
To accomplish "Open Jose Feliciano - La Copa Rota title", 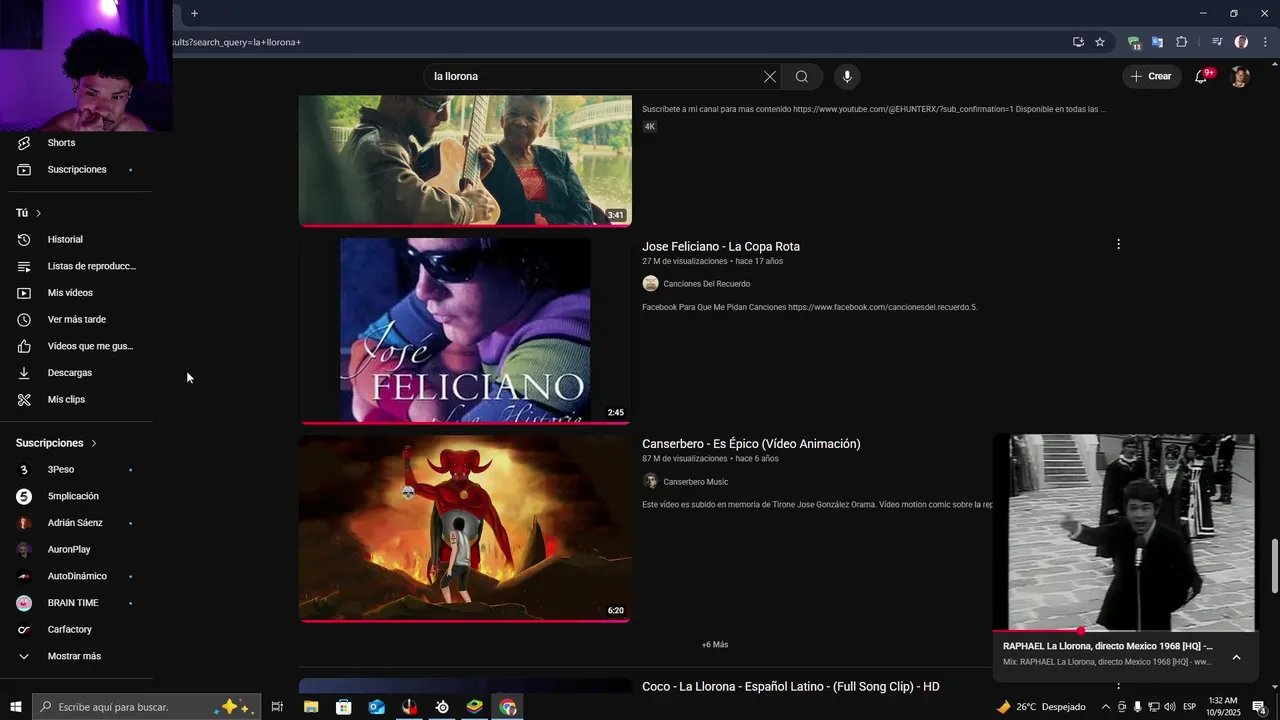I will tap(721, 246).
